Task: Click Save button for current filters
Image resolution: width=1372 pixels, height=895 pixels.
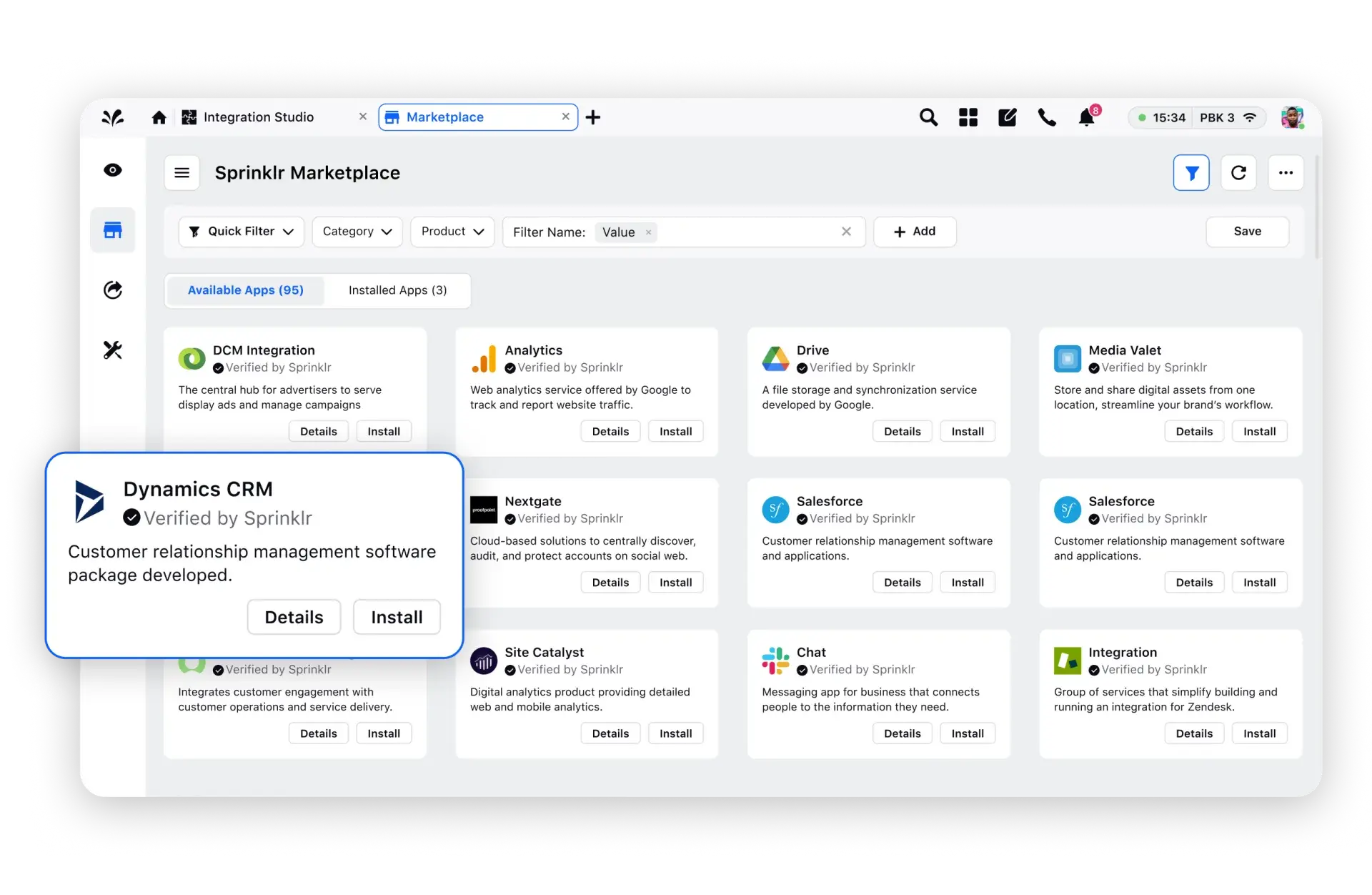Action: (x=1248, y=231)
